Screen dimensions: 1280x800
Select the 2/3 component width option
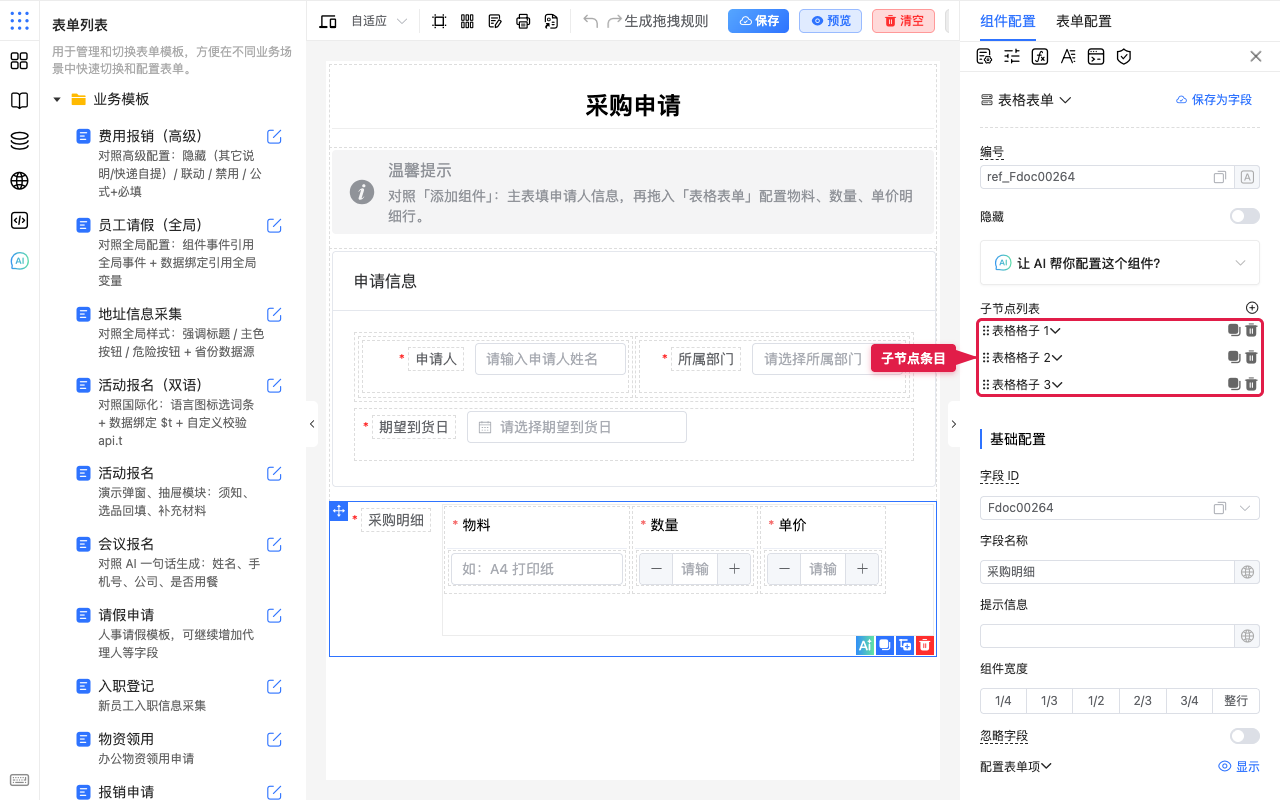pyautogui.click(x=1143, y=701)
